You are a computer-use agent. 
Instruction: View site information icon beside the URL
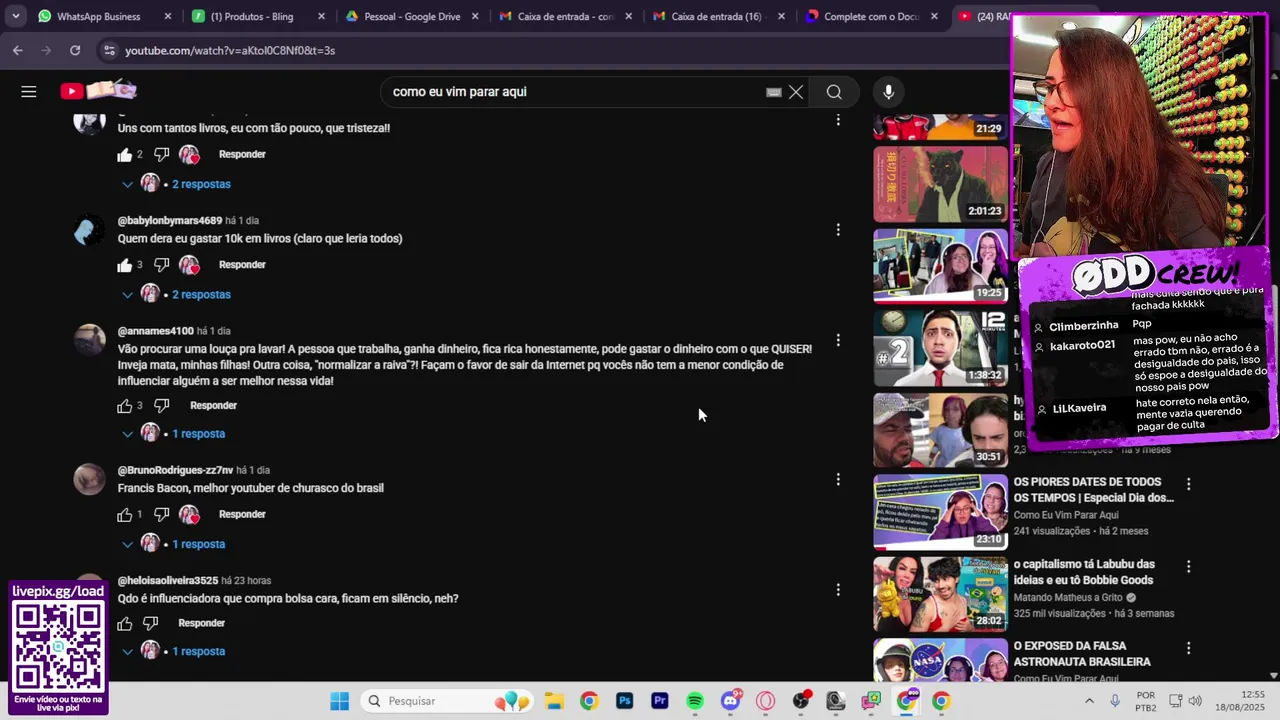click(109, 50)
